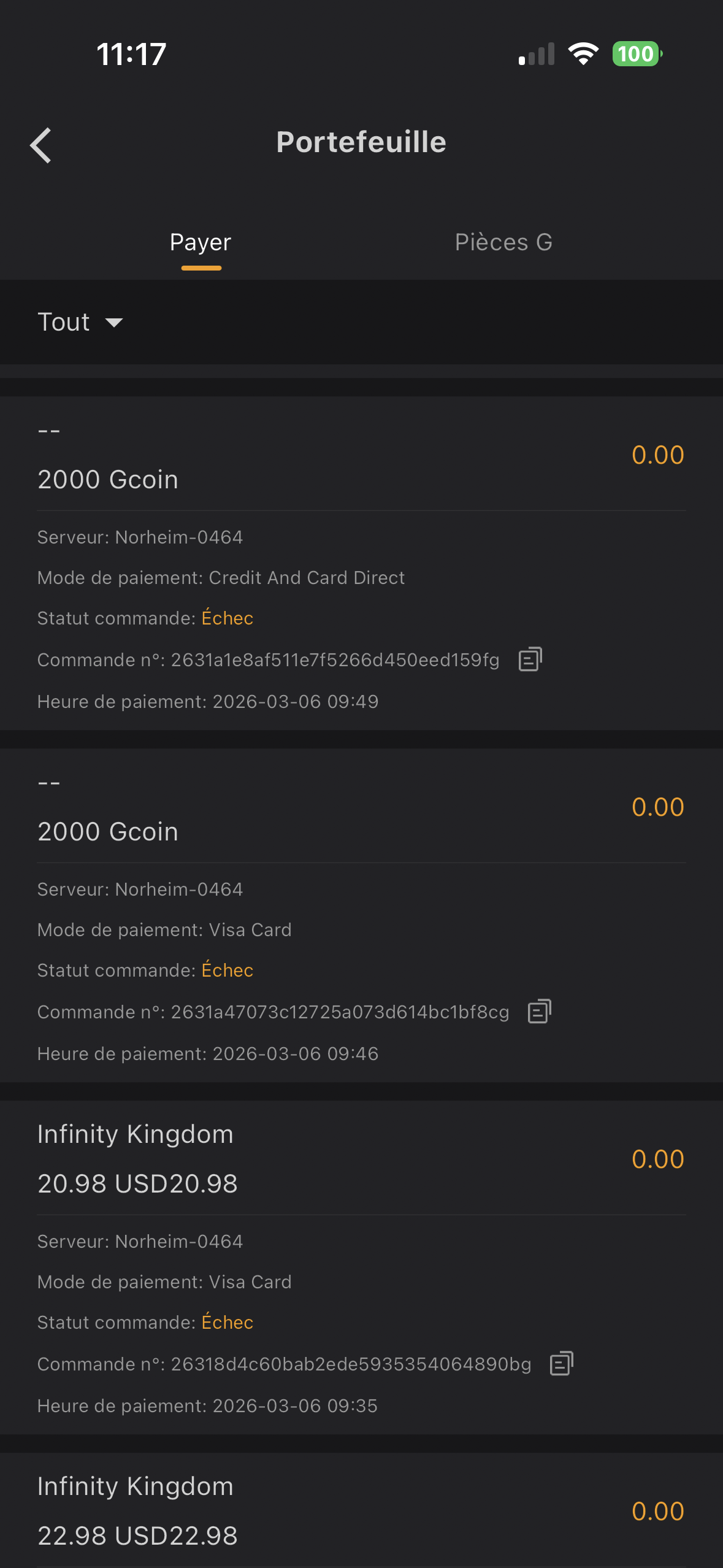Image resolution: width=723 pixels, height=1568 pixels.
Task: Tap the Wi-Fi status icon
Action: [x=583, y=54]
